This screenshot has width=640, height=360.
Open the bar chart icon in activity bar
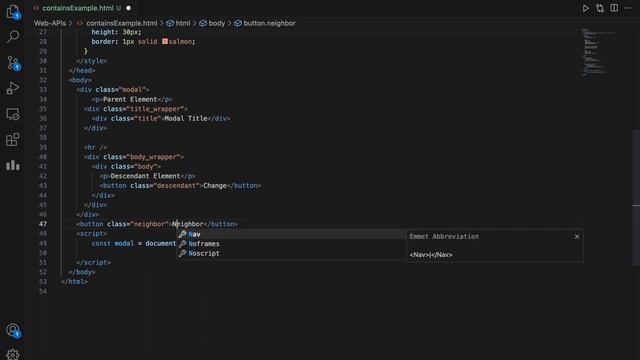(13, 165)
